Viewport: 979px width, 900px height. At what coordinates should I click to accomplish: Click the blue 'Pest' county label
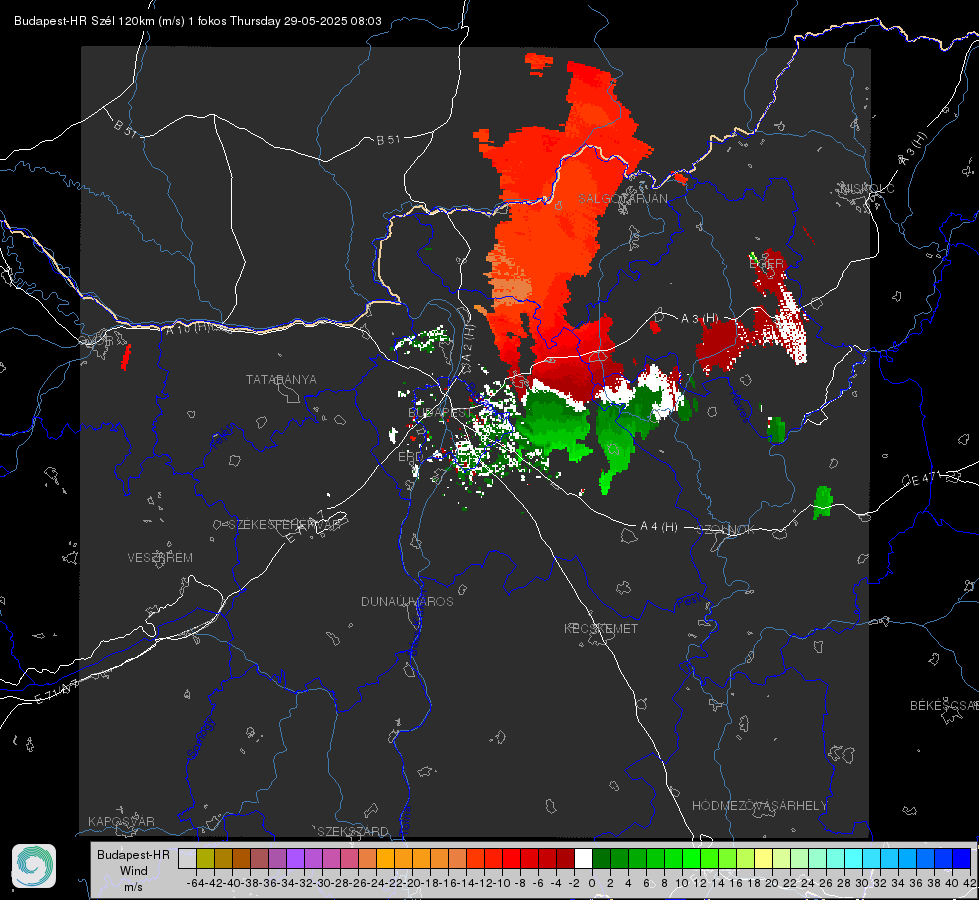coord(690,601)
